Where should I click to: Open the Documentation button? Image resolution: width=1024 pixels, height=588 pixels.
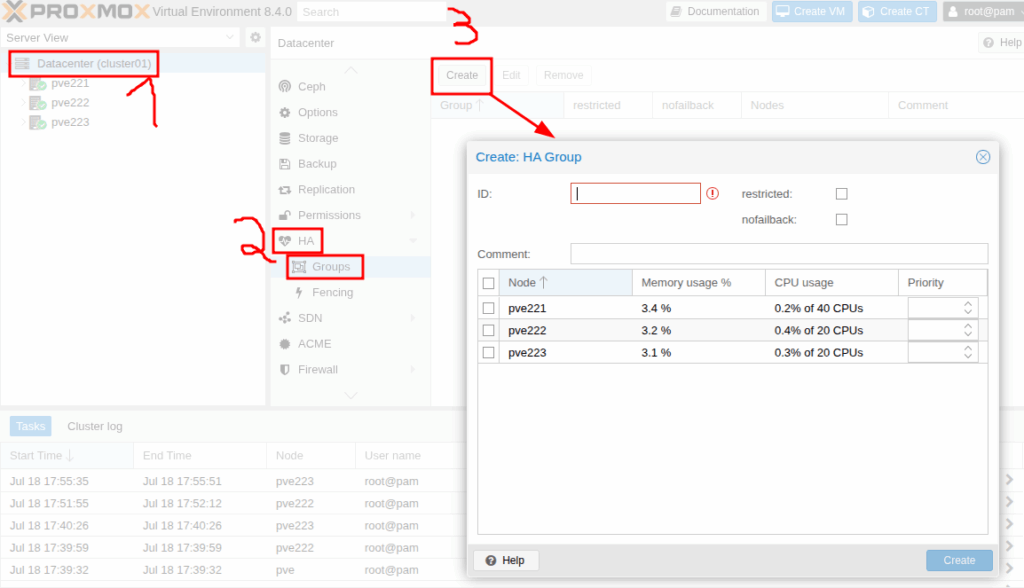point(715,11)
